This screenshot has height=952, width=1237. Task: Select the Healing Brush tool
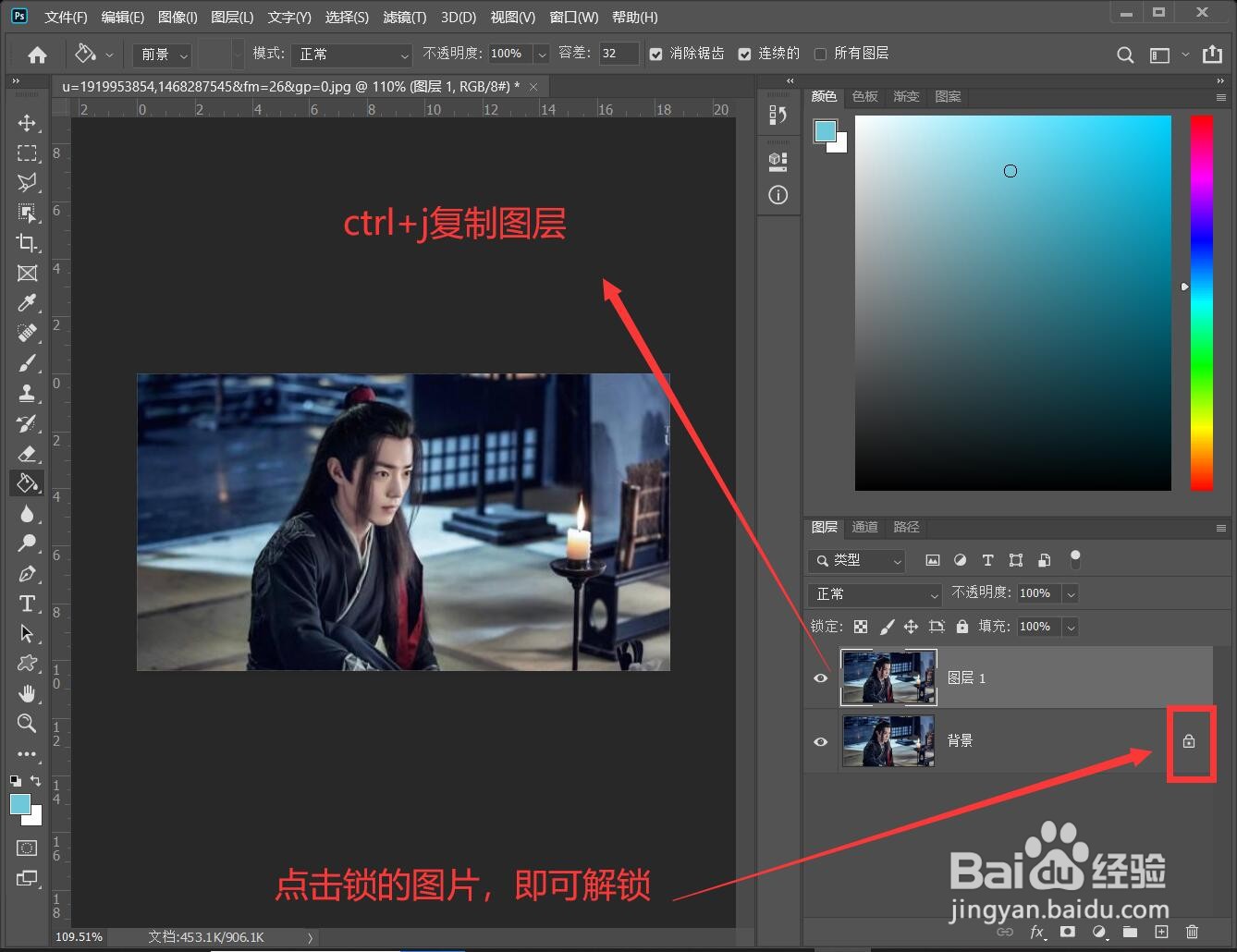coord(27,333)
